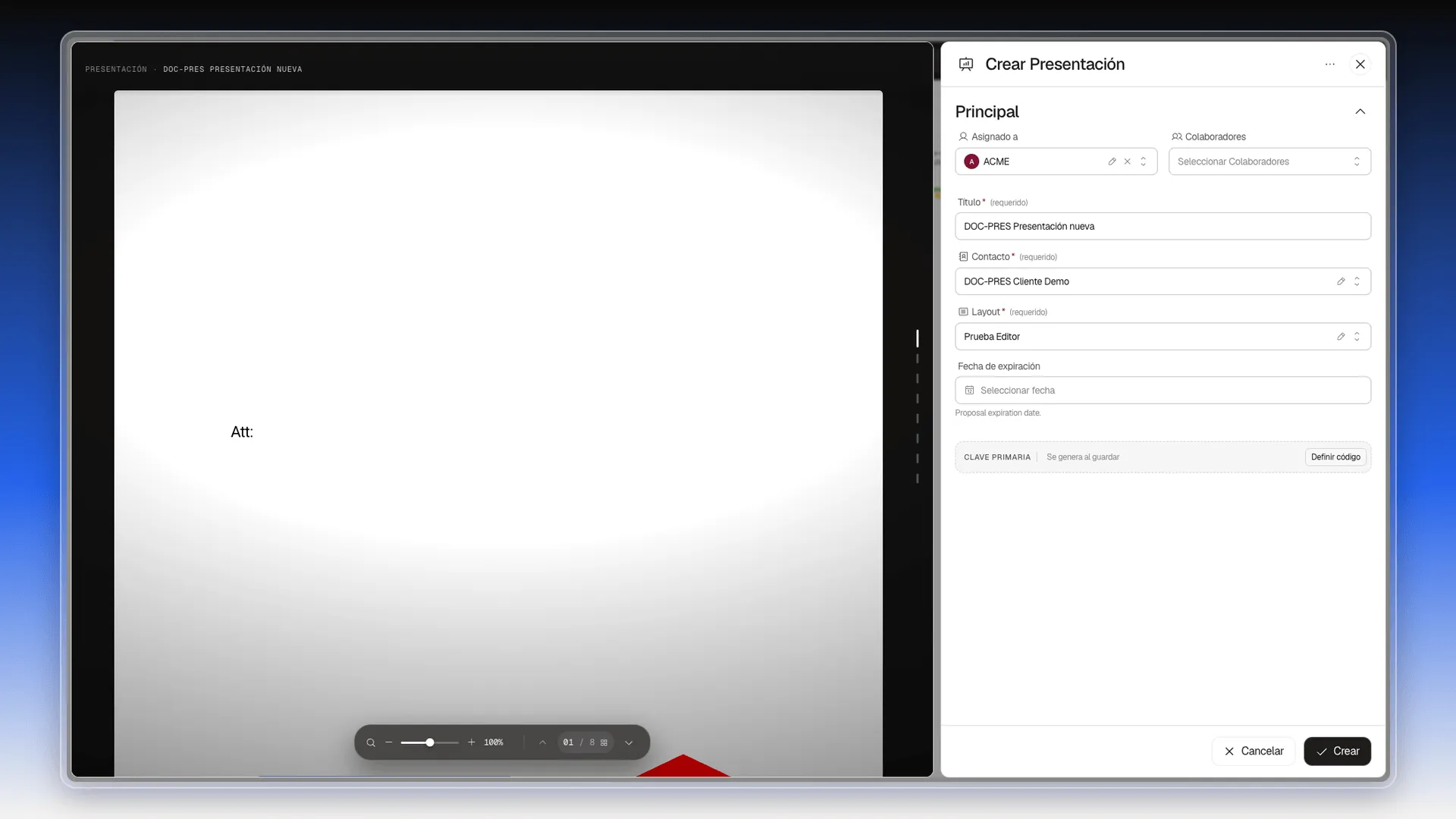Jump to the first page marker in the navigator
1456x819 pixels.
[918, 338]
